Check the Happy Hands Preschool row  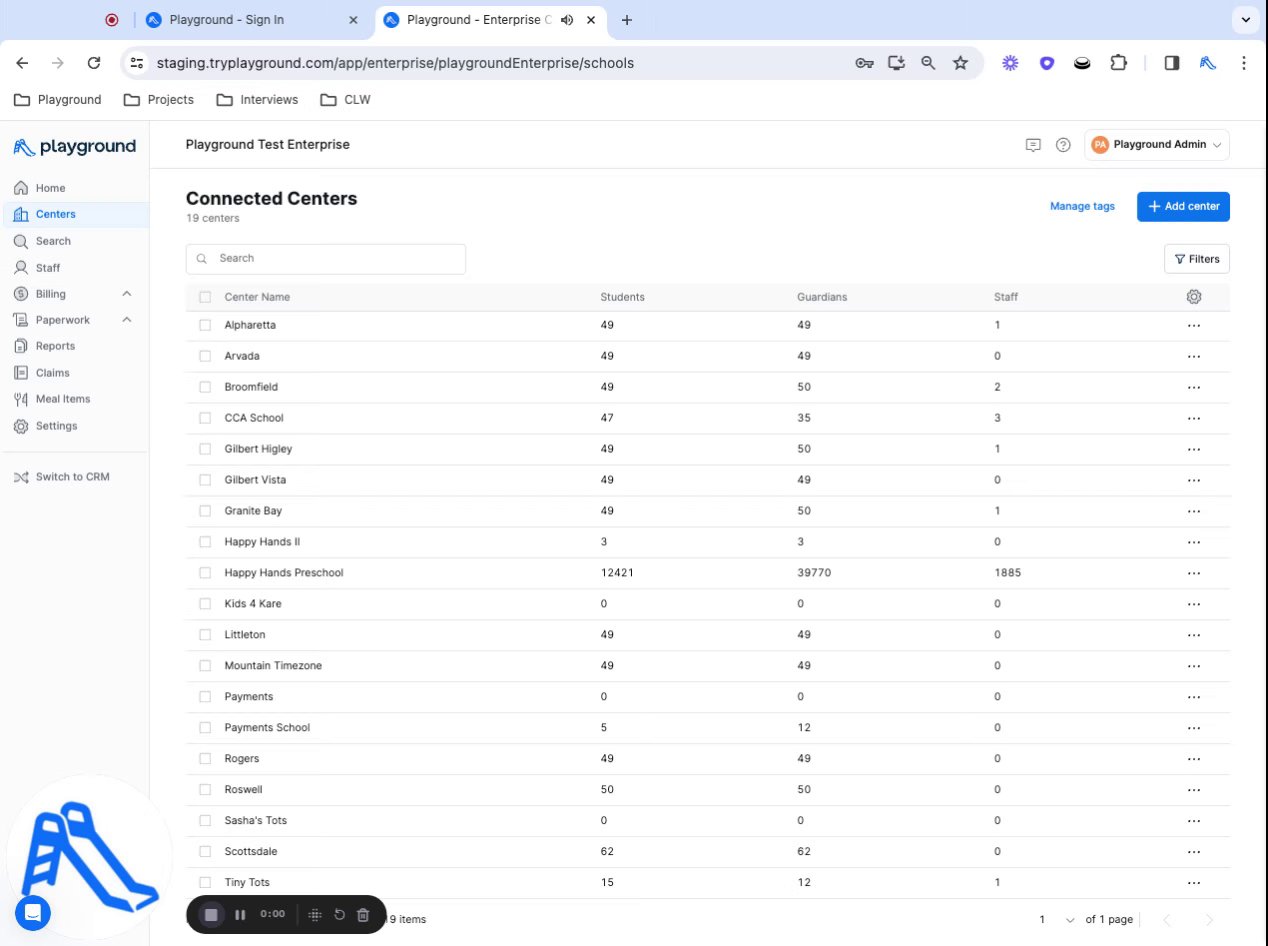(205, 573)
